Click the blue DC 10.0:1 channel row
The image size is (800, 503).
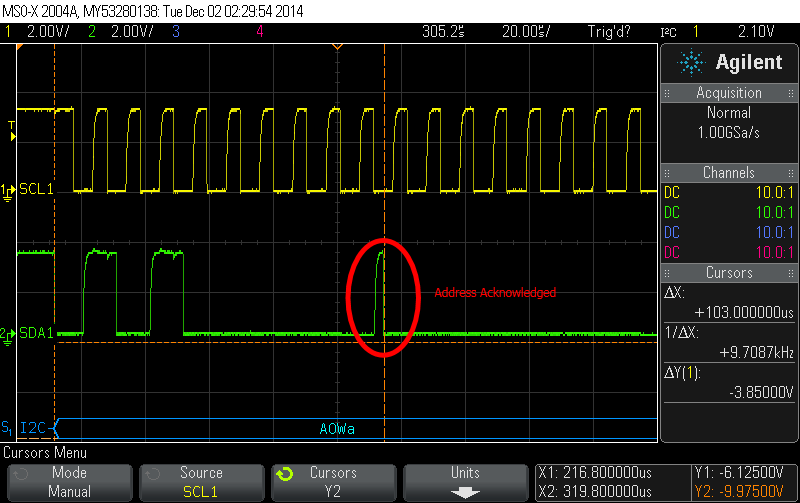pyautogui.click(x=729, y=233)
